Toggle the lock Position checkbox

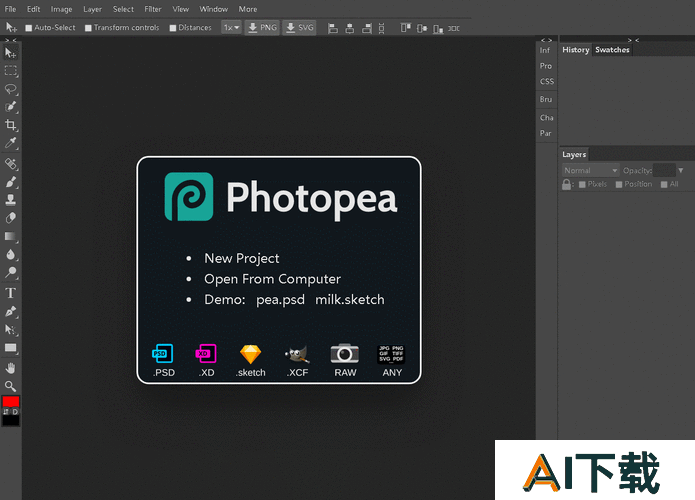619,184
